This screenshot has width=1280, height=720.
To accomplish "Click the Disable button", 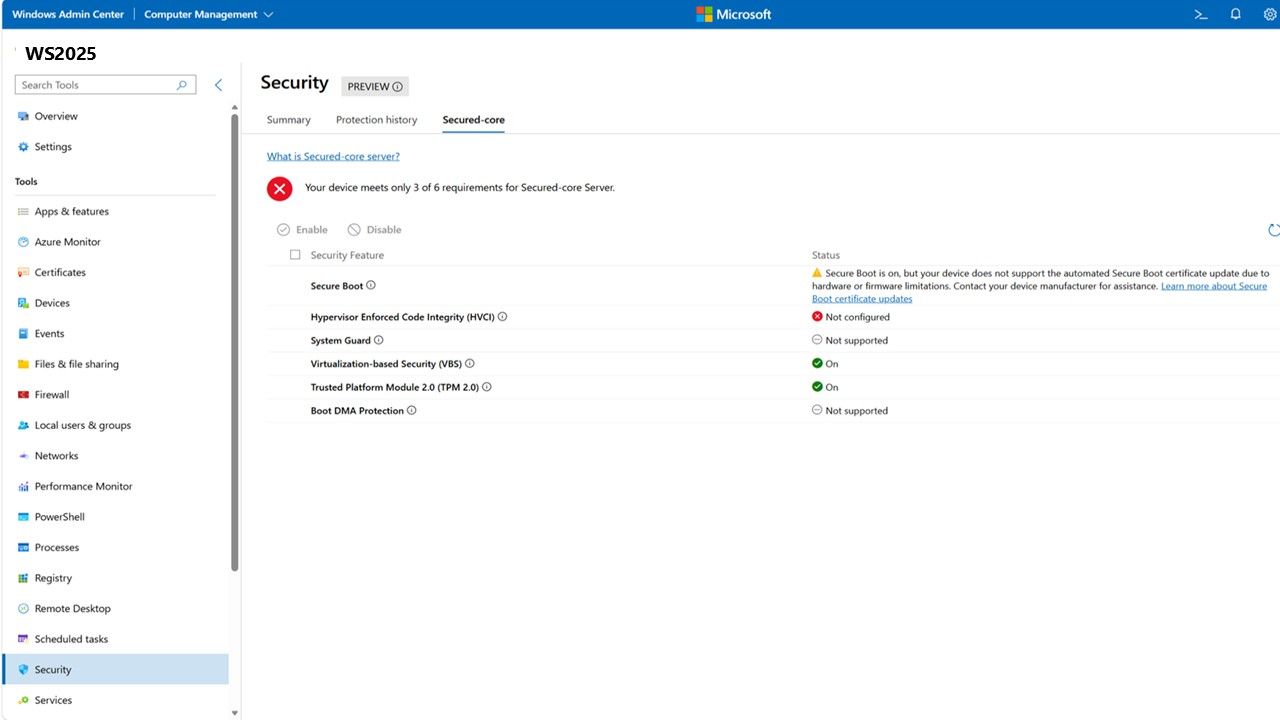I will pyautogui.click(x=375, y=230).
